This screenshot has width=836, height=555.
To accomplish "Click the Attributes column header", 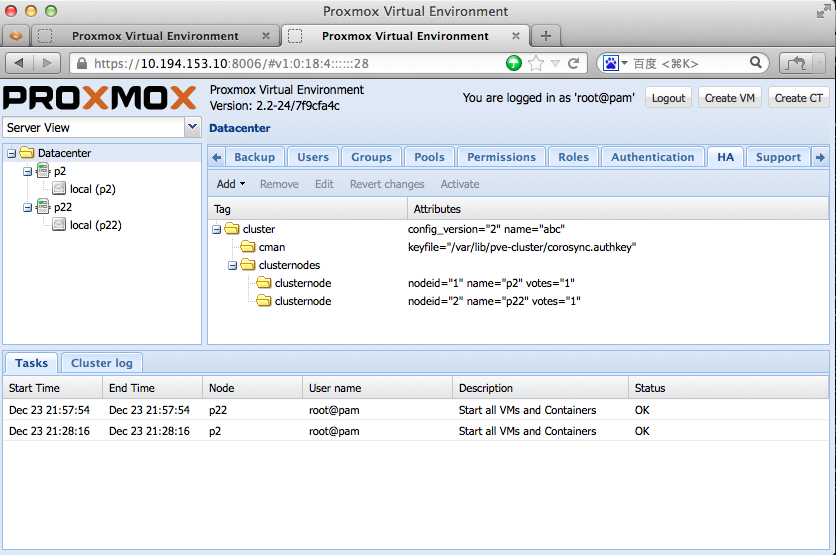I will tap(618, 209).
